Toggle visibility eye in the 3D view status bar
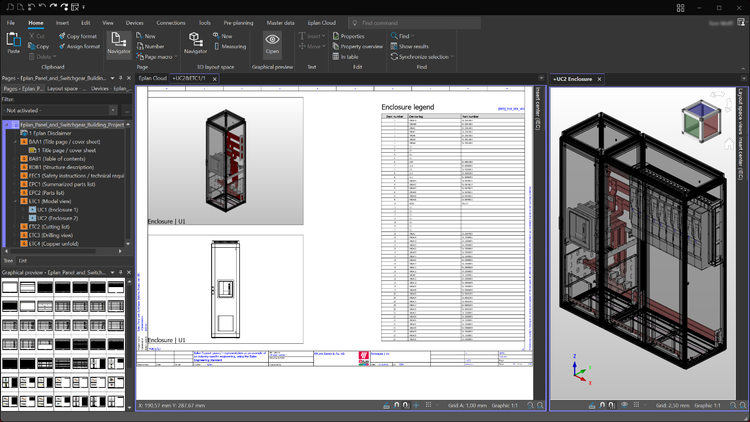Screen dimensions: 750x422 pyautogui.click(x=624, y=405)
